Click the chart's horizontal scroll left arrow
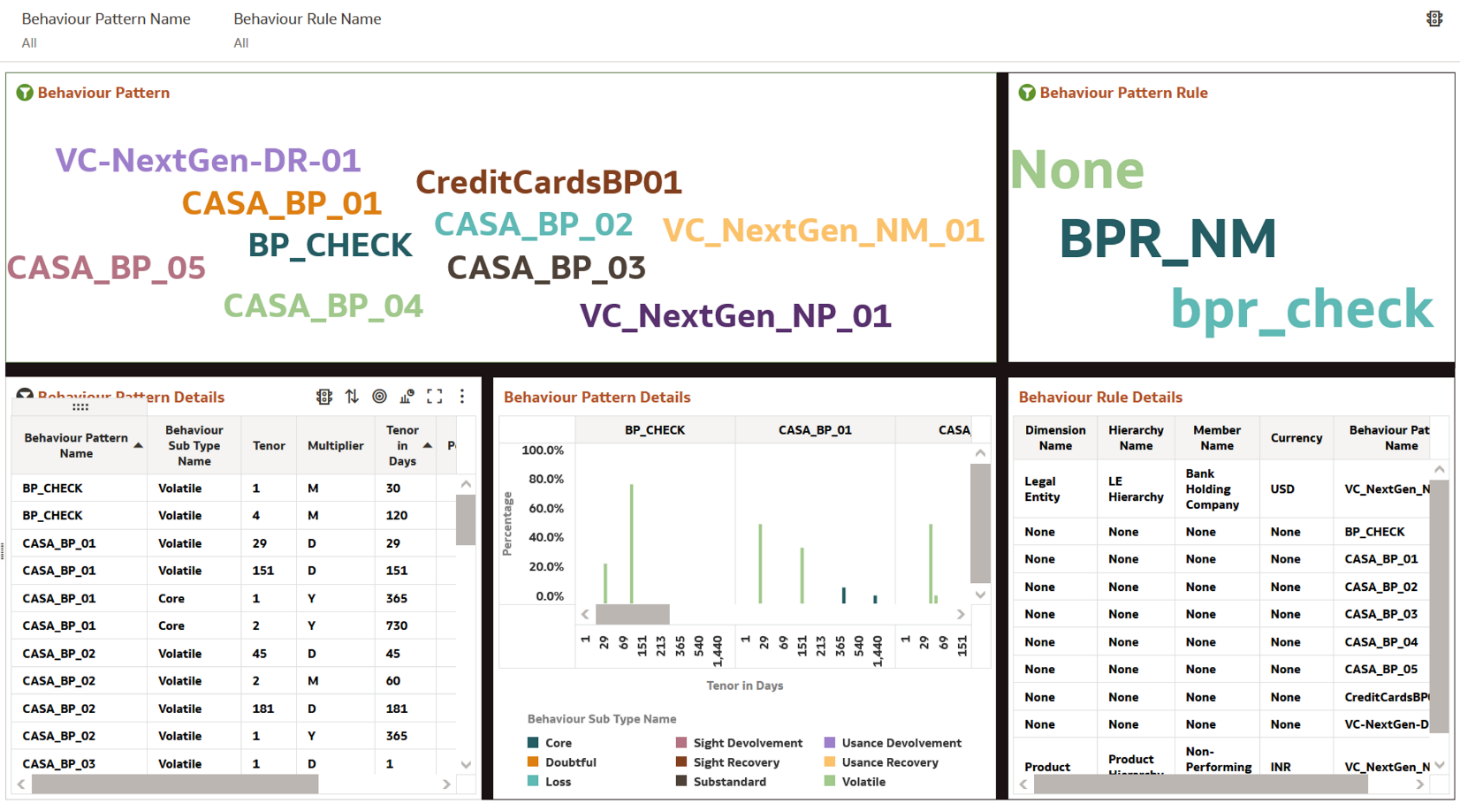The height and width of the screenshot is (803, 1460). point(586,614)
